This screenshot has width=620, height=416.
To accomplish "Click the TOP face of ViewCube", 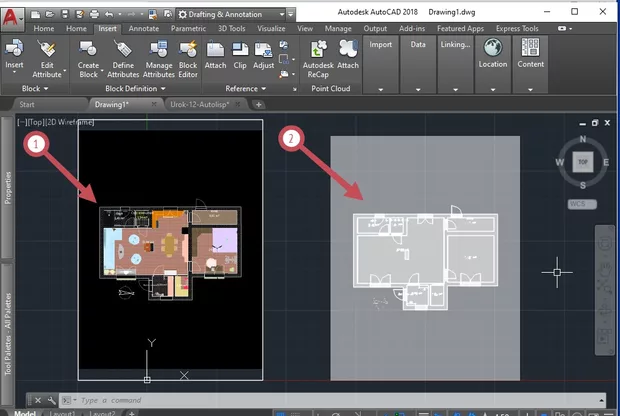I will point(581,161).
